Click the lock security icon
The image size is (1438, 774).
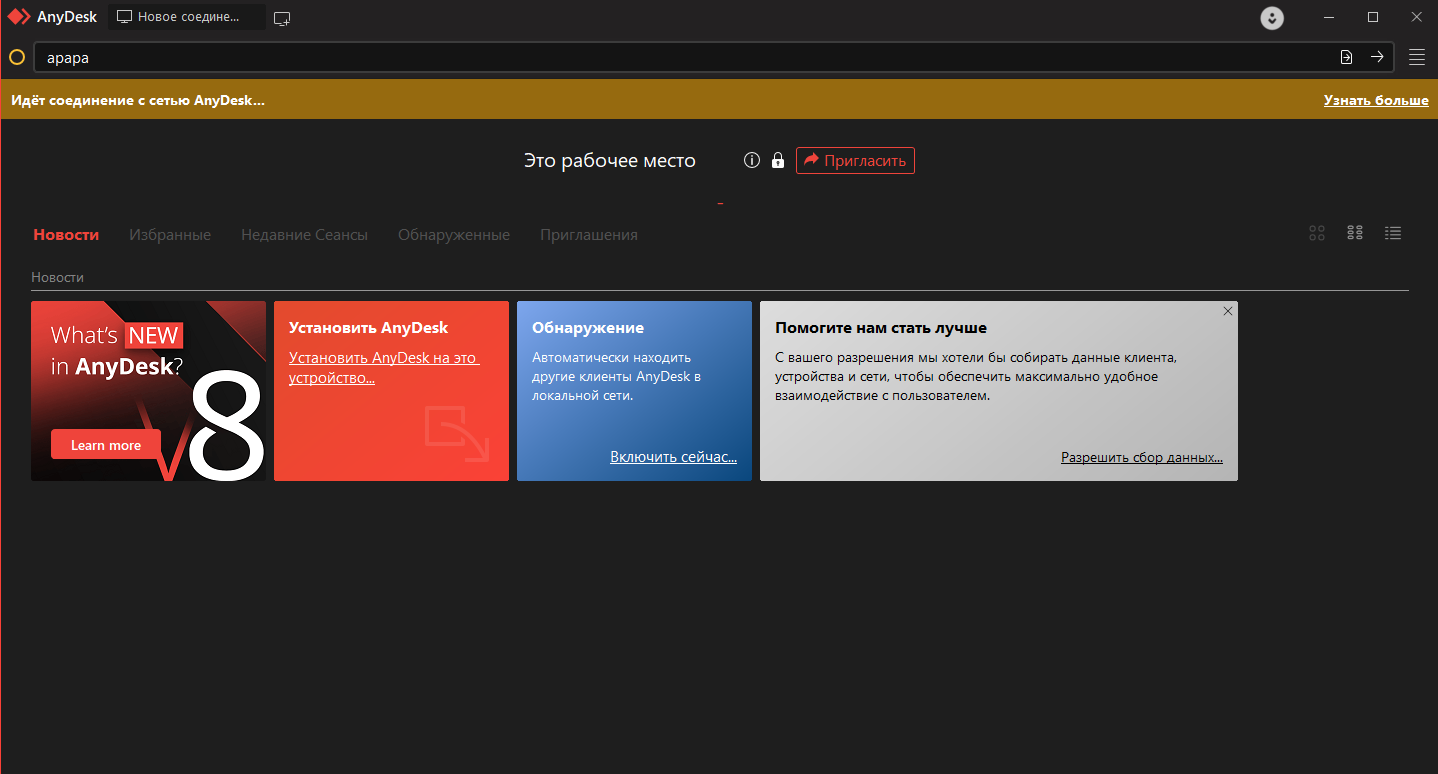(778, 160)
